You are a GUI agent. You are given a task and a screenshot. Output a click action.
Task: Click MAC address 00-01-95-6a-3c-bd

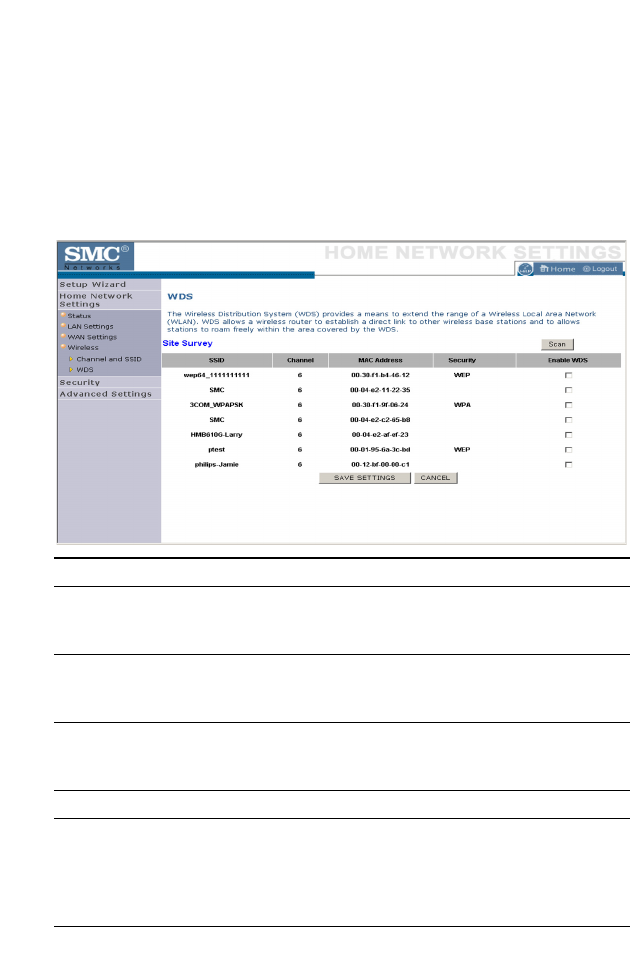(x=380, y=449)
